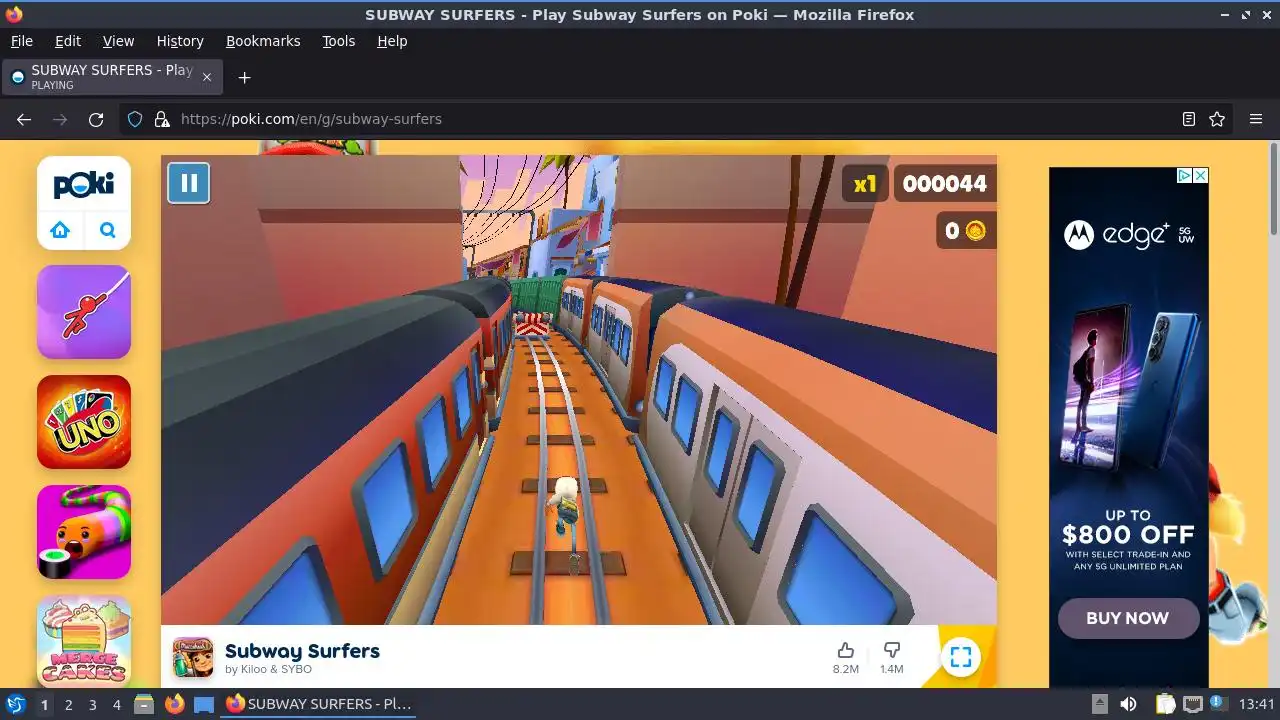This screenshot has width=1280, height=720.
Task: Open the AdChoices info icon
Action: pos(1184,175)
